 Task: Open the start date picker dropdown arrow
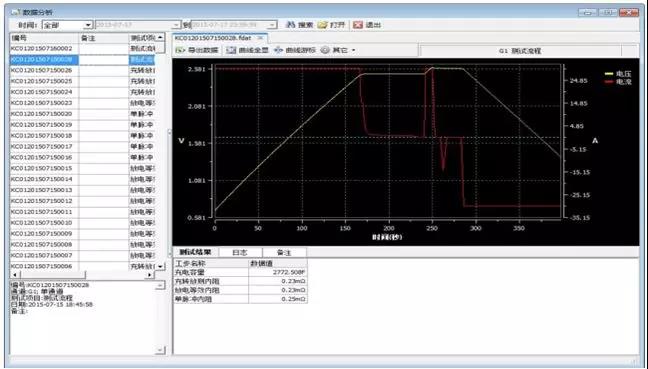[176, 25]
